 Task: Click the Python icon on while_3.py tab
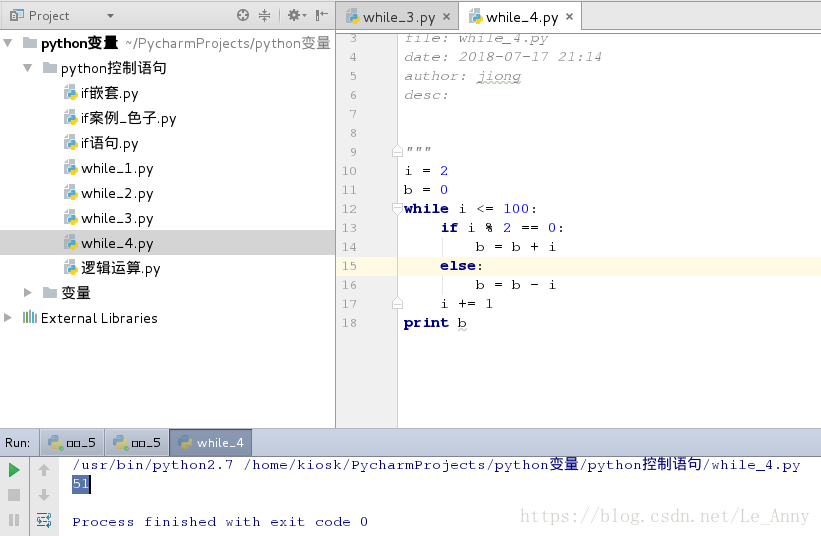[352, 17]
